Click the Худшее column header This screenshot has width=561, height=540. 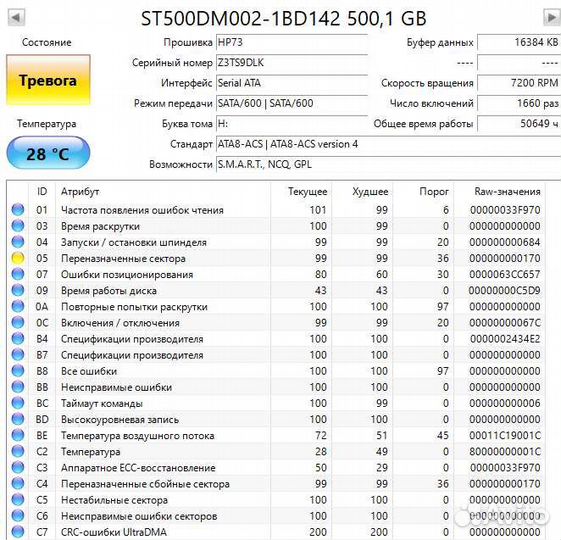[362, 191]
